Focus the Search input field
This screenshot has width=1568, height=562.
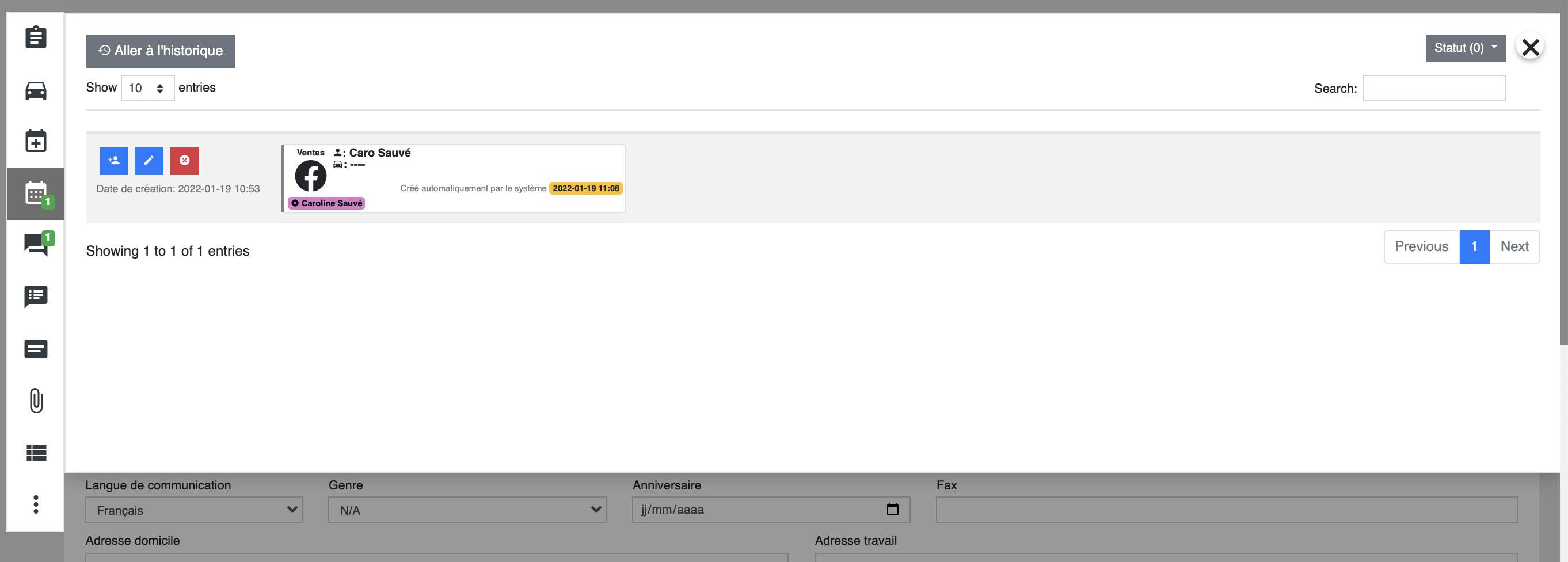pyautogui.click(x=1434, y=88)
